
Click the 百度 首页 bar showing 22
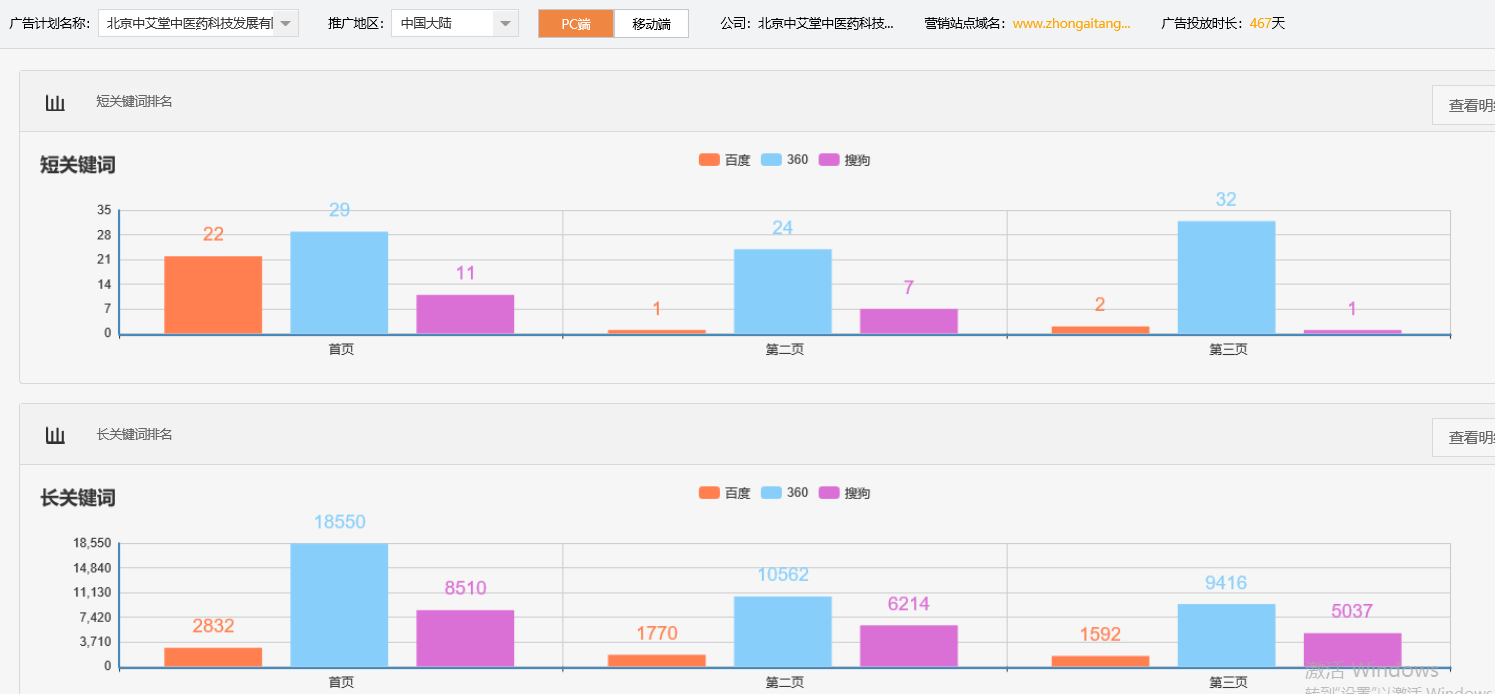(x=213, y=295)
